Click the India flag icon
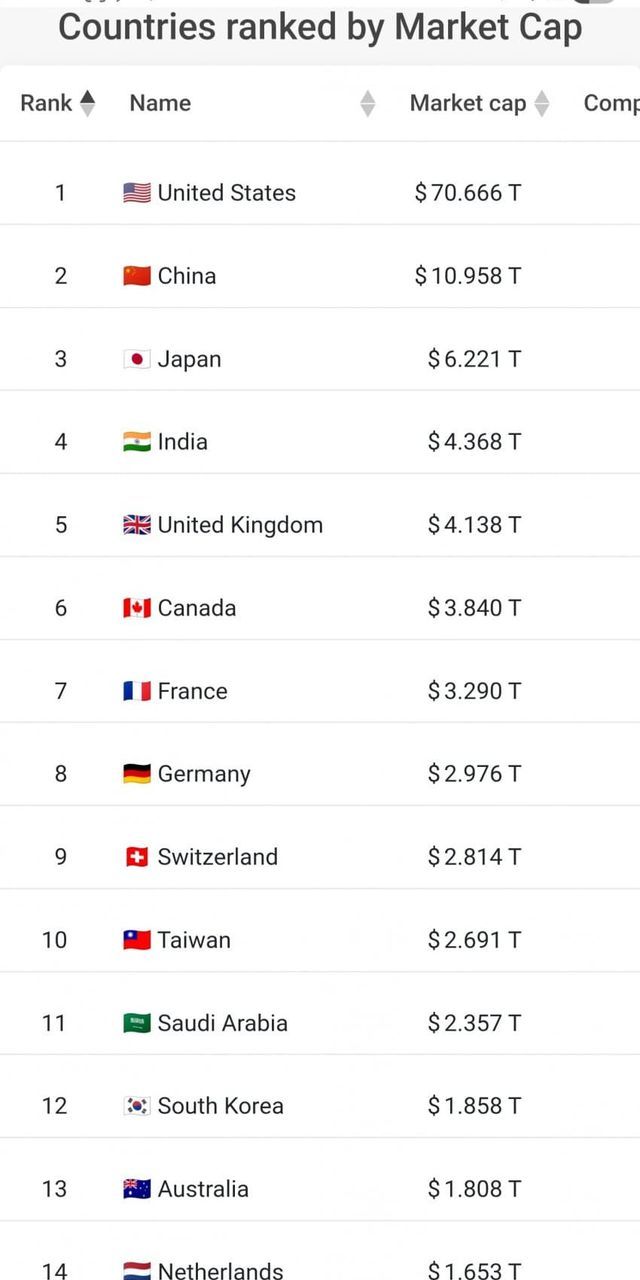 137,442
